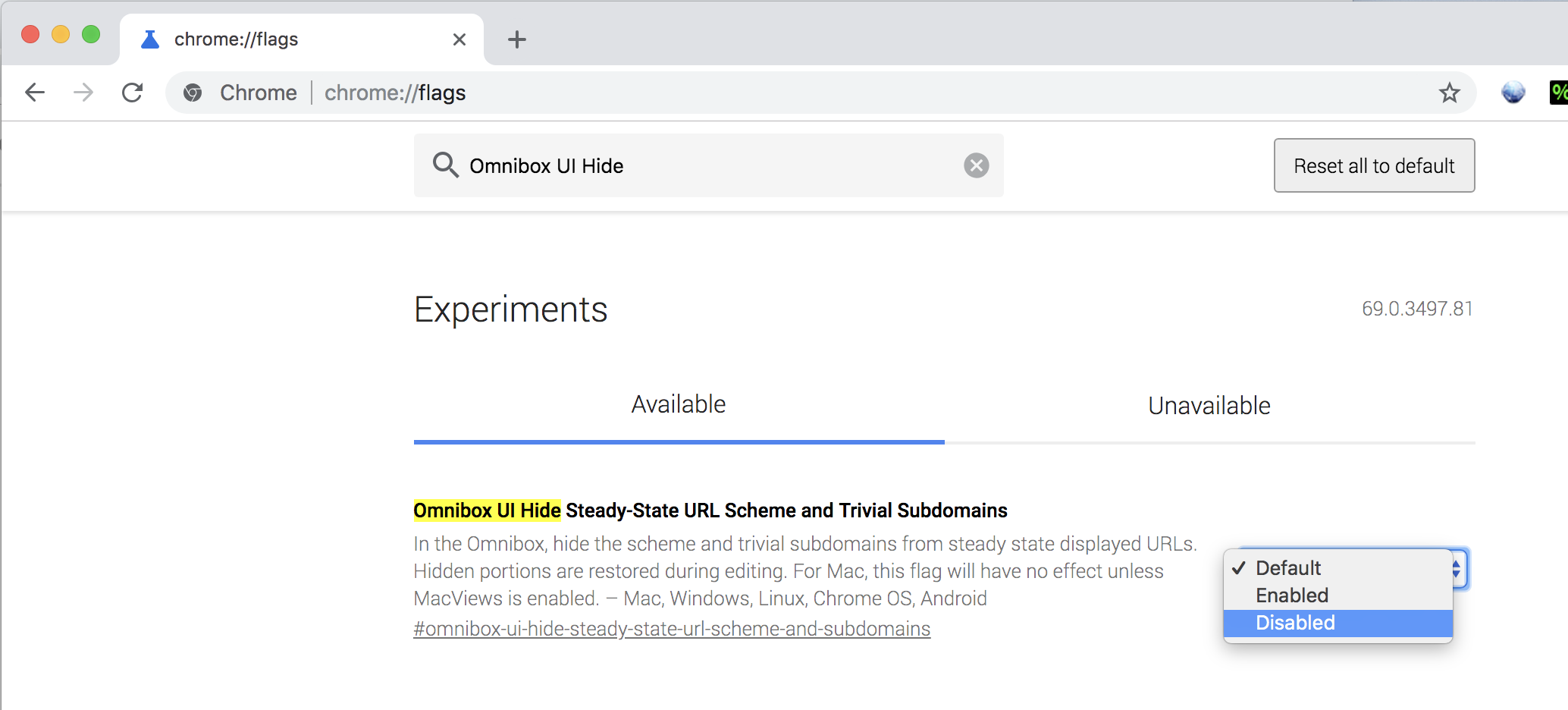1568x710 pixels.
Task: Choose Disabled in the flag dropdown
Action: click(1338, 623)
